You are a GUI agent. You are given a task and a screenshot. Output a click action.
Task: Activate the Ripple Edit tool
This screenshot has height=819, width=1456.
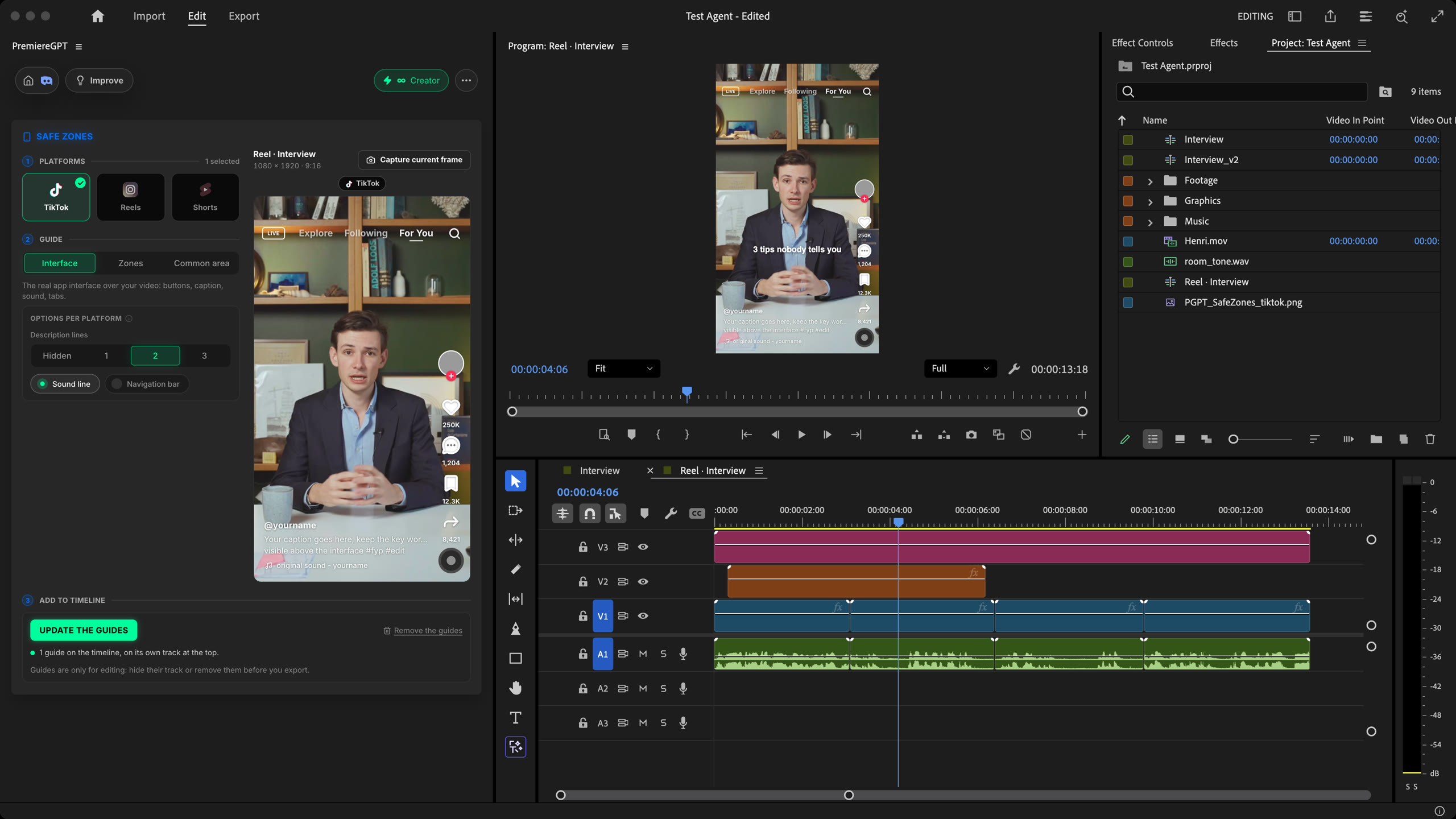[515, 540]
